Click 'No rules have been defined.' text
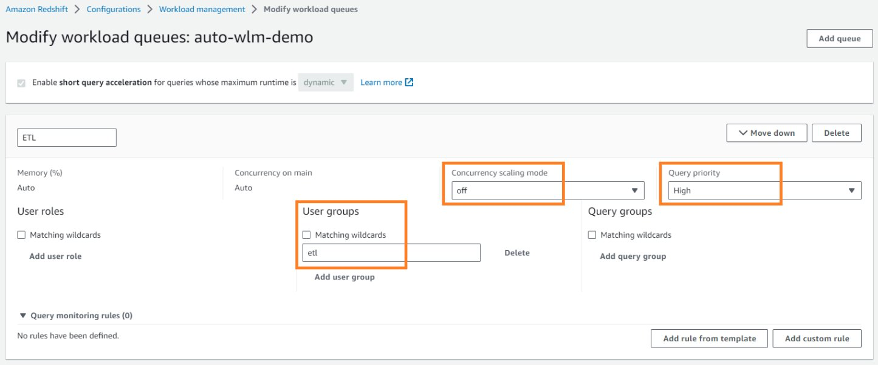Screen dimensions: 879x366 click(x=68, y=336)
